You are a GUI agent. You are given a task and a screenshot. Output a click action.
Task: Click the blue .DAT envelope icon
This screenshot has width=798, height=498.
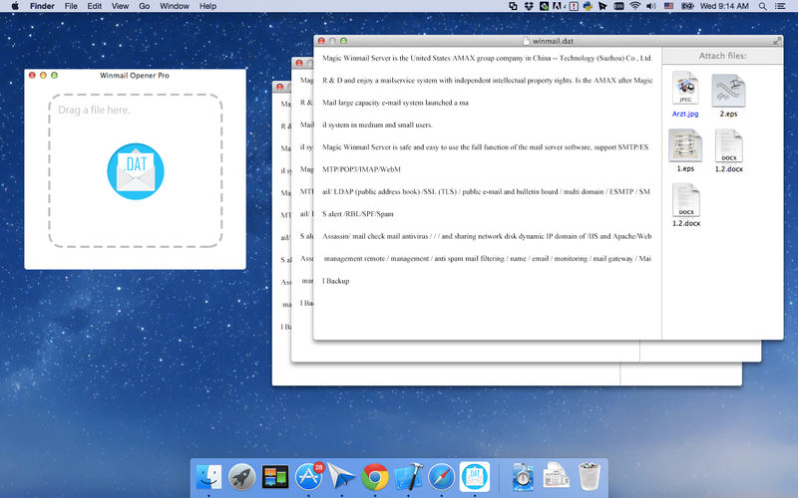(135, 171)
